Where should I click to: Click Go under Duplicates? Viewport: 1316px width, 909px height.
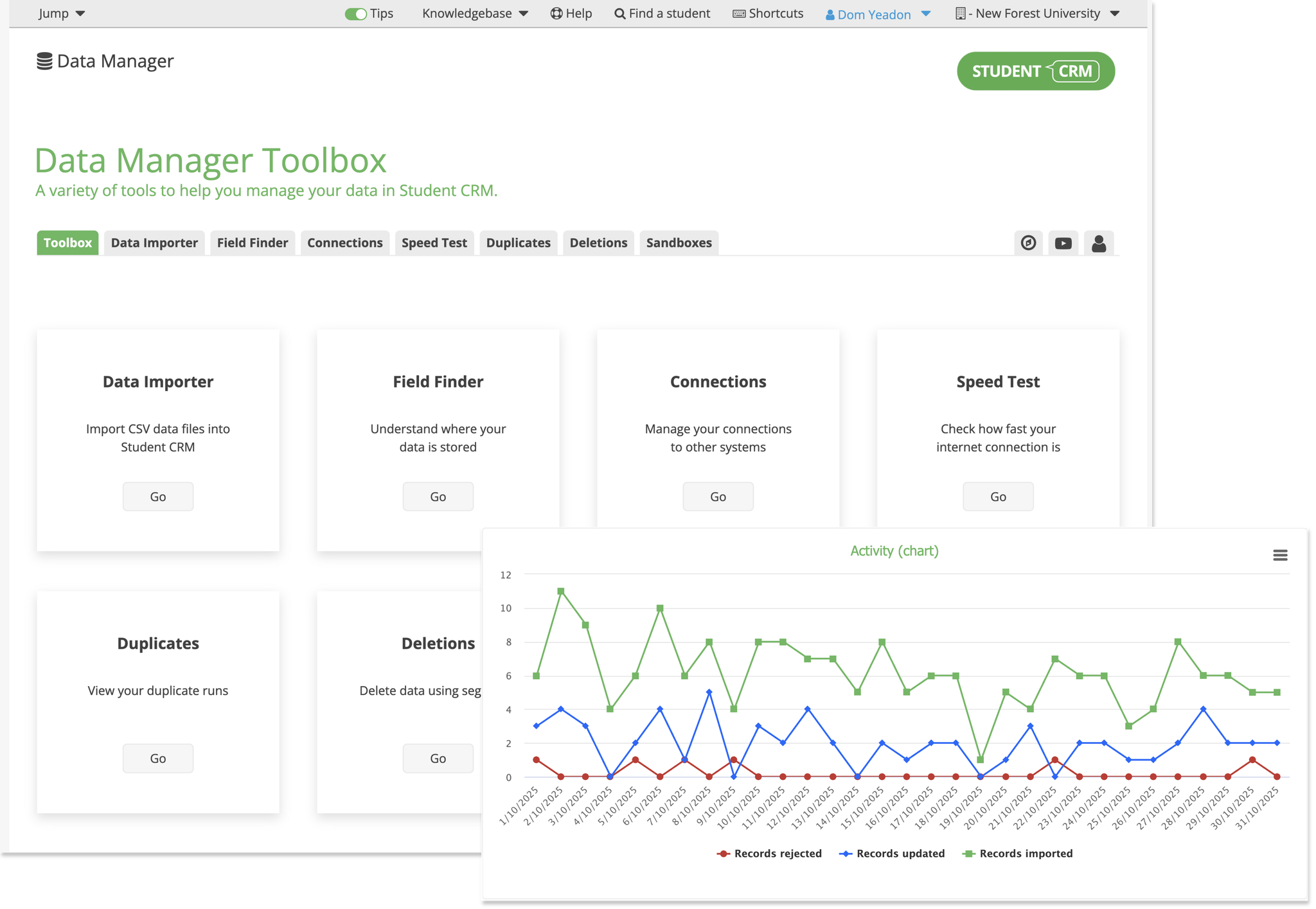[158, 758]
